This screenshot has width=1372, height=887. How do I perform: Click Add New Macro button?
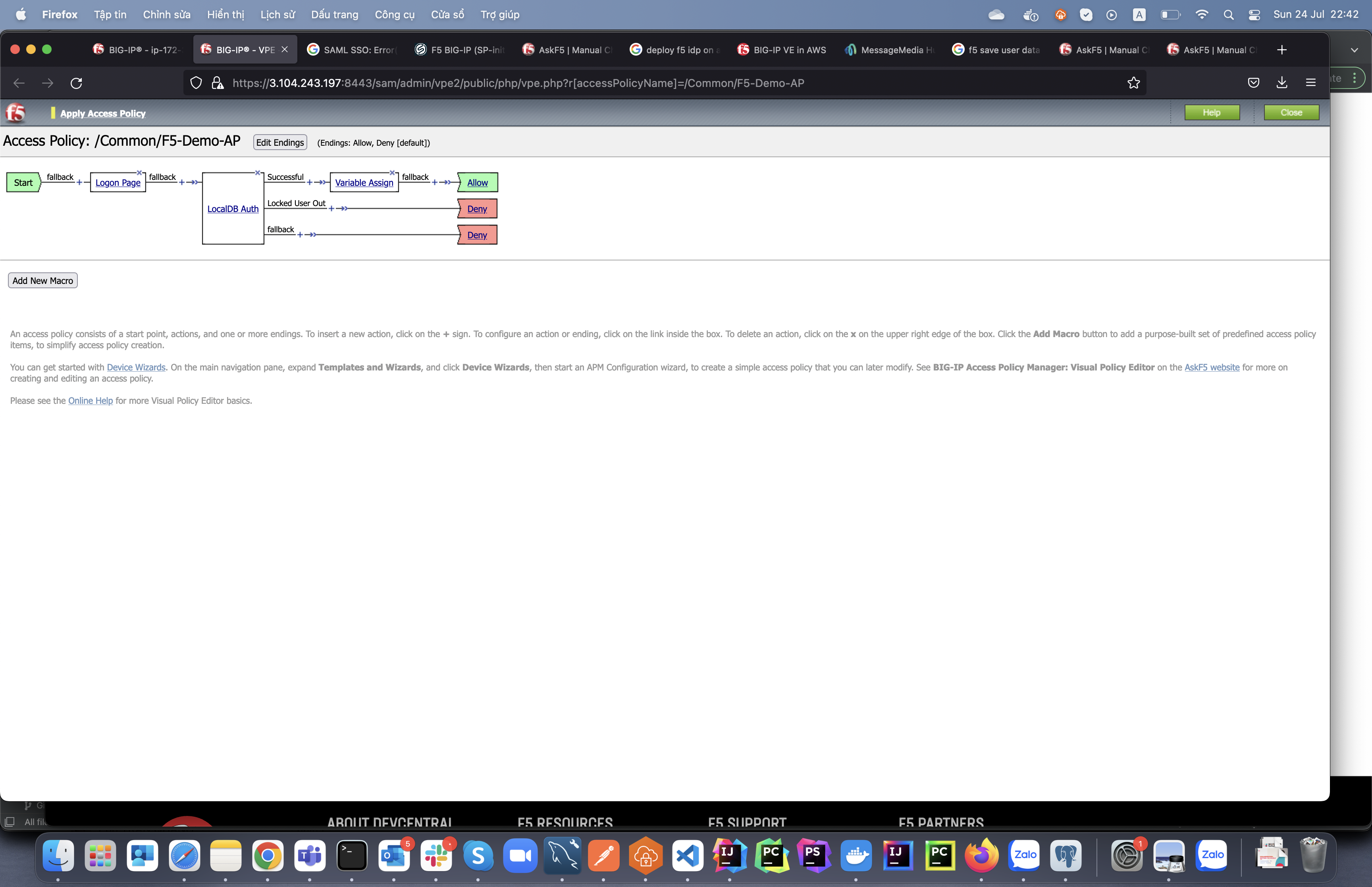click(x=42, y=280)
